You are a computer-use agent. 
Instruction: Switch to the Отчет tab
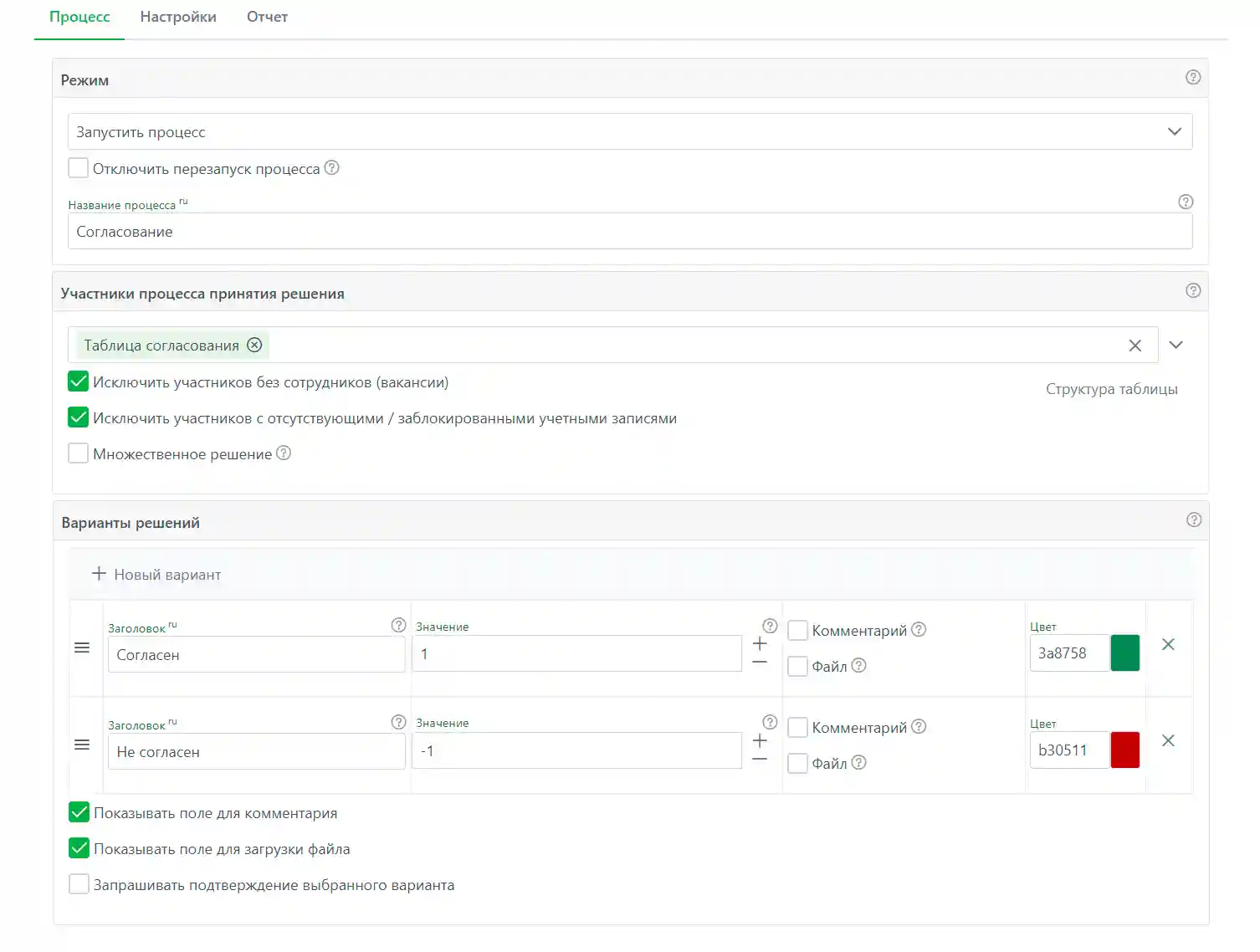[267, 17]
